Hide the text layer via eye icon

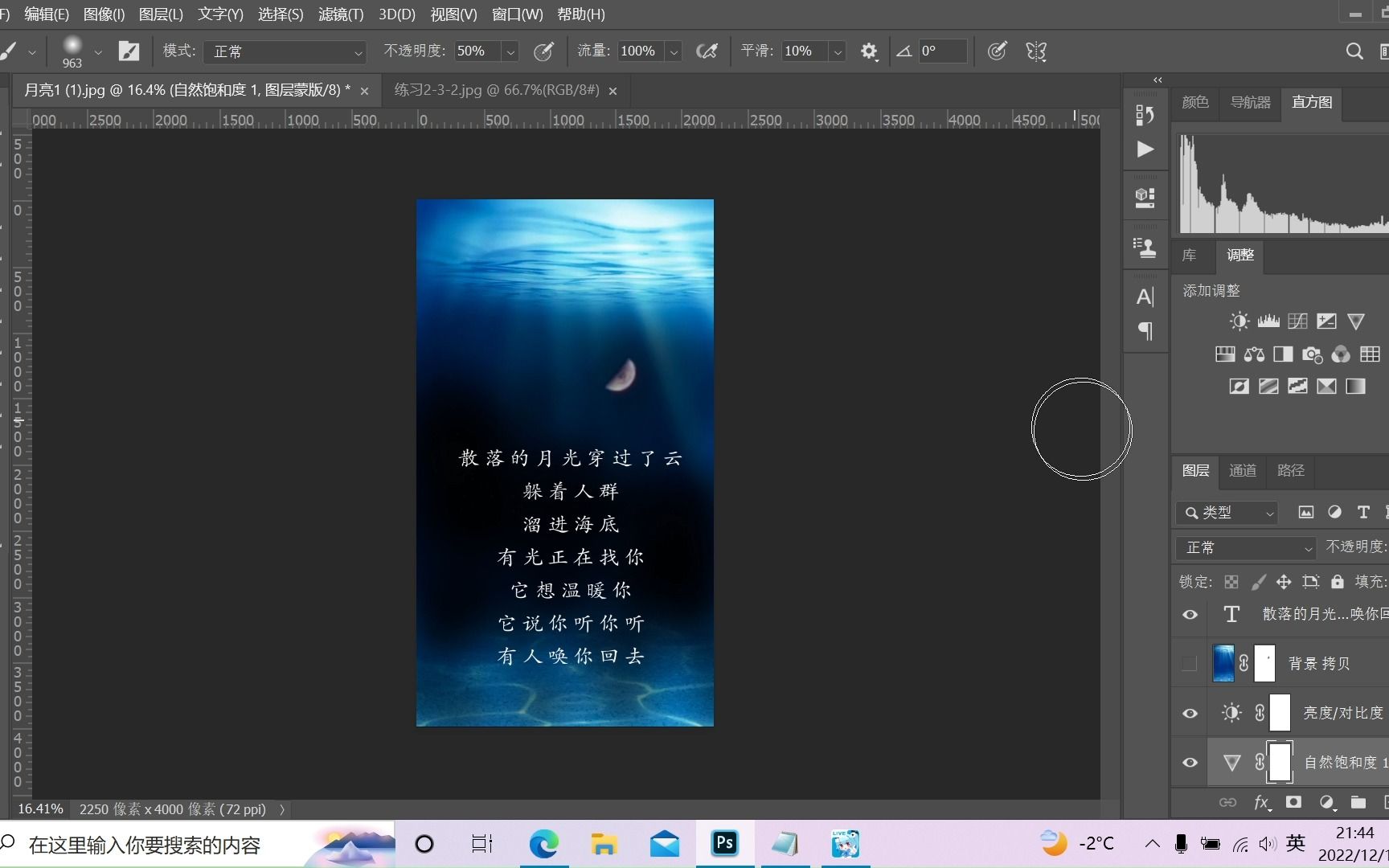click(1190, 615)
